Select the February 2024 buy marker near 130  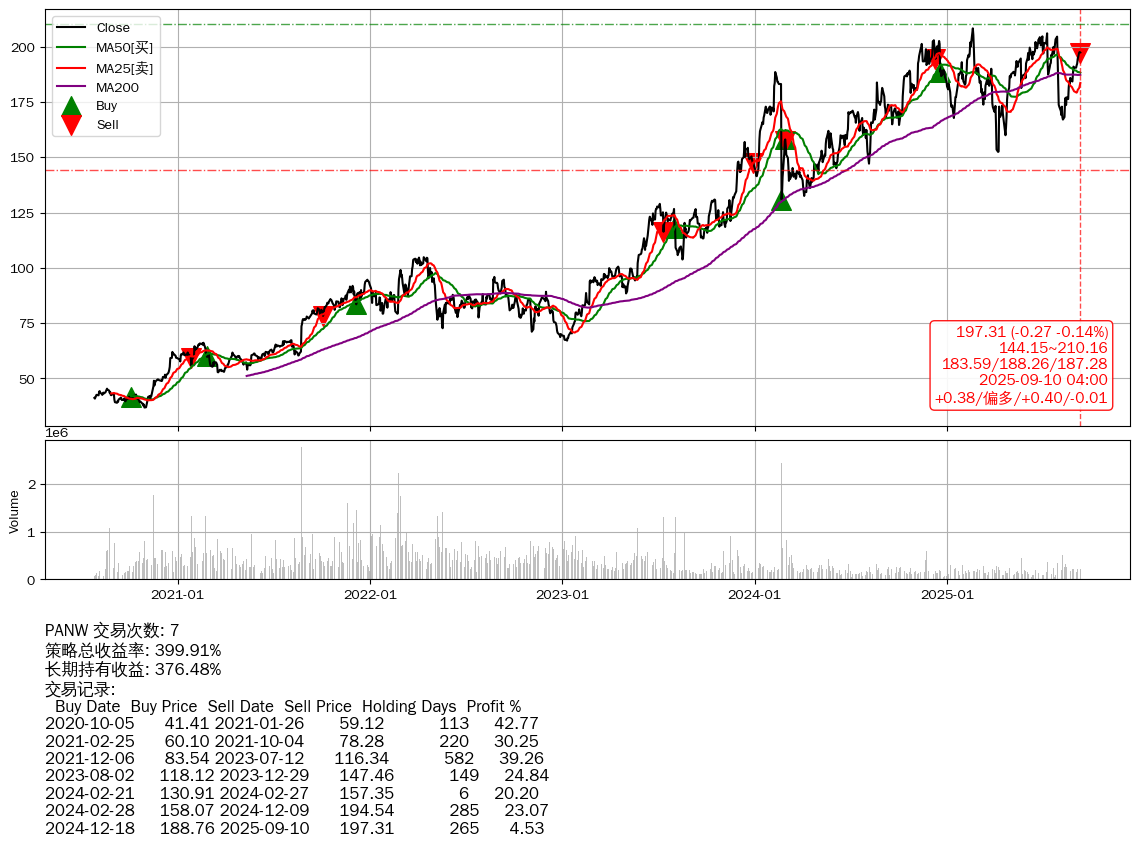pyautogui.click(x=781, y=202)
